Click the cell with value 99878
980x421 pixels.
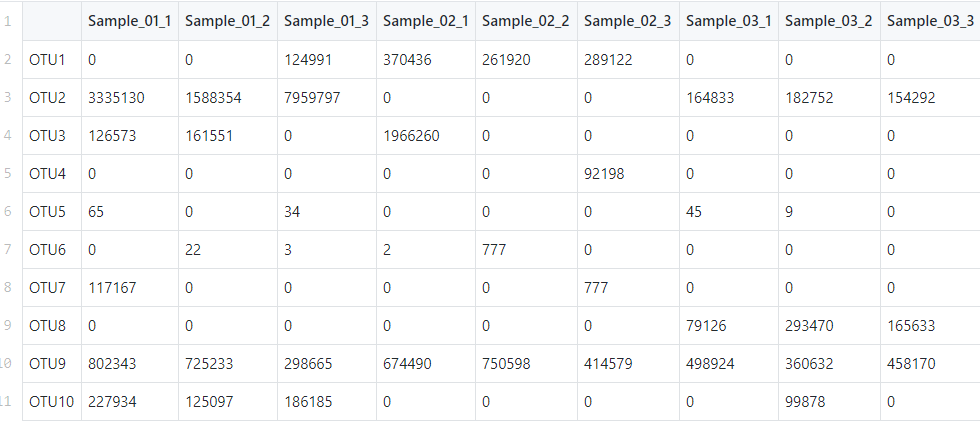pyautogui.click(x=829, y=402)
